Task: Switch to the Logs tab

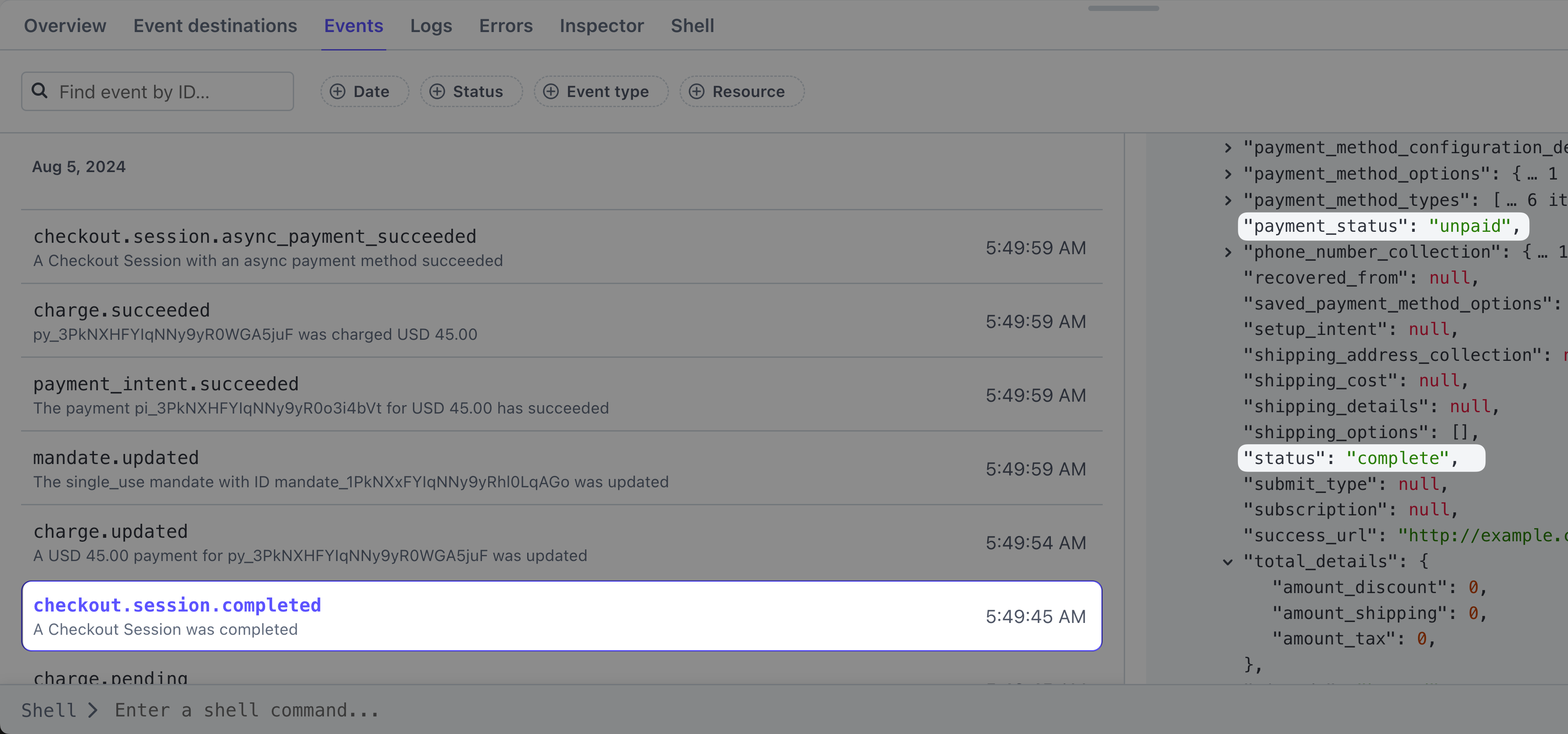Action: (x=430, y=25)
